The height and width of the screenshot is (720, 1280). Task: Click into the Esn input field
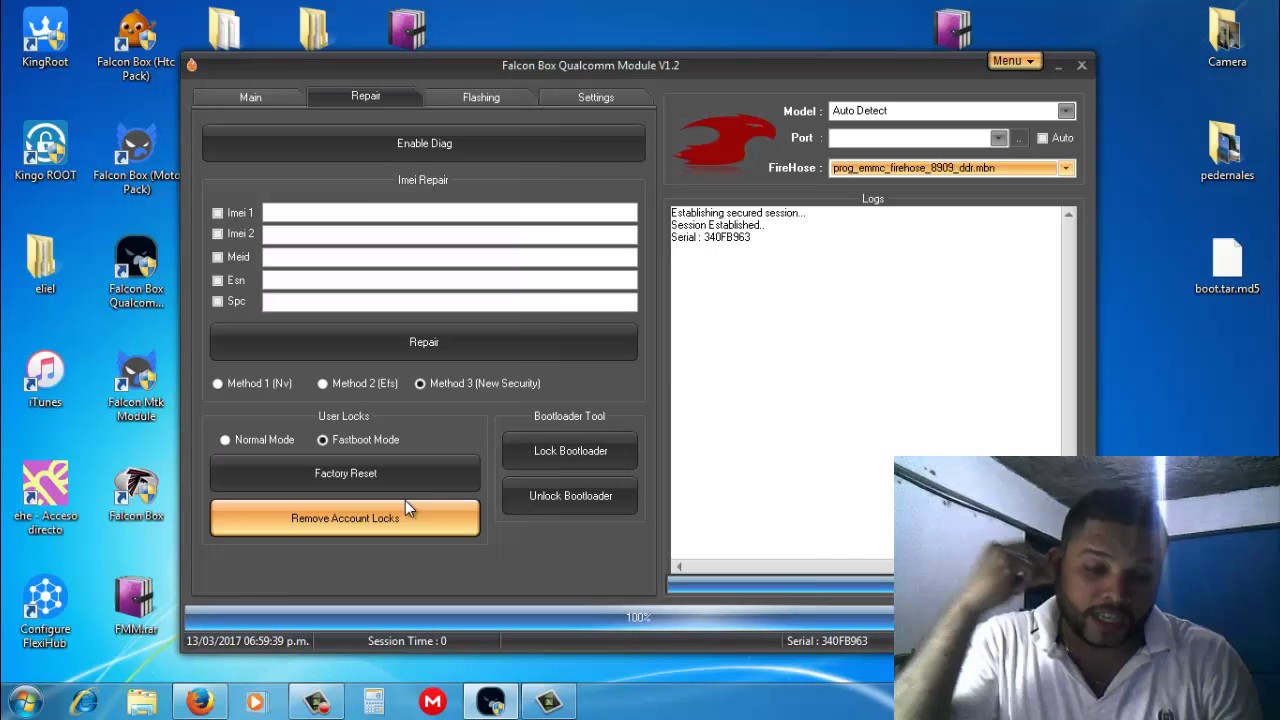[x=449, y=280]
